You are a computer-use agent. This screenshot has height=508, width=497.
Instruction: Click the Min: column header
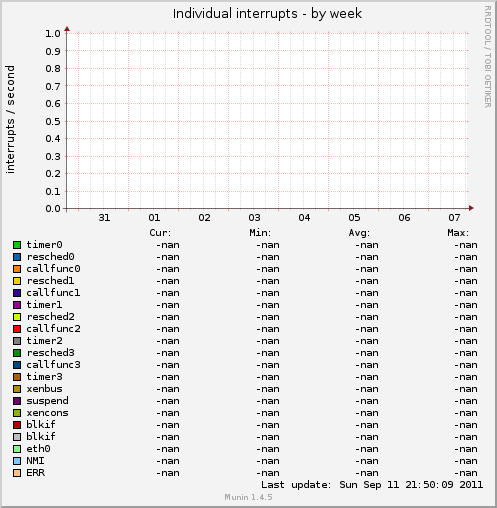click(x=260, y=233)
